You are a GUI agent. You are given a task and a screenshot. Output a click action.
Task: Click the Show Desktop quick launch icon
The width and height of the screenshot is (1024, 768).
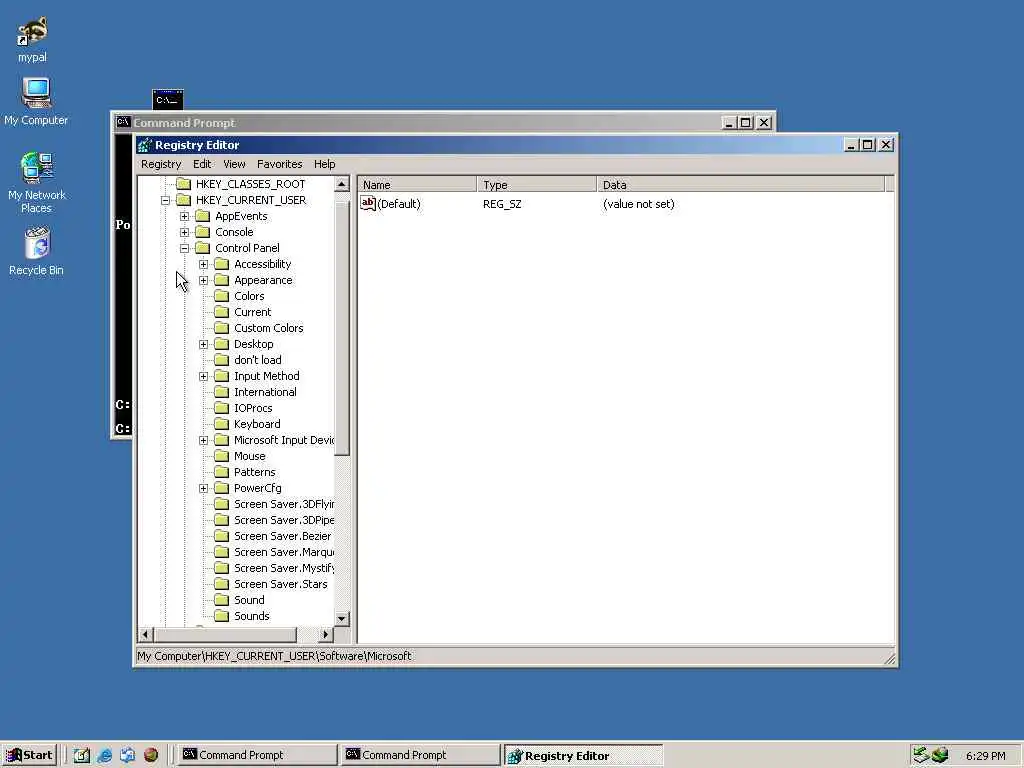(81, 755)
